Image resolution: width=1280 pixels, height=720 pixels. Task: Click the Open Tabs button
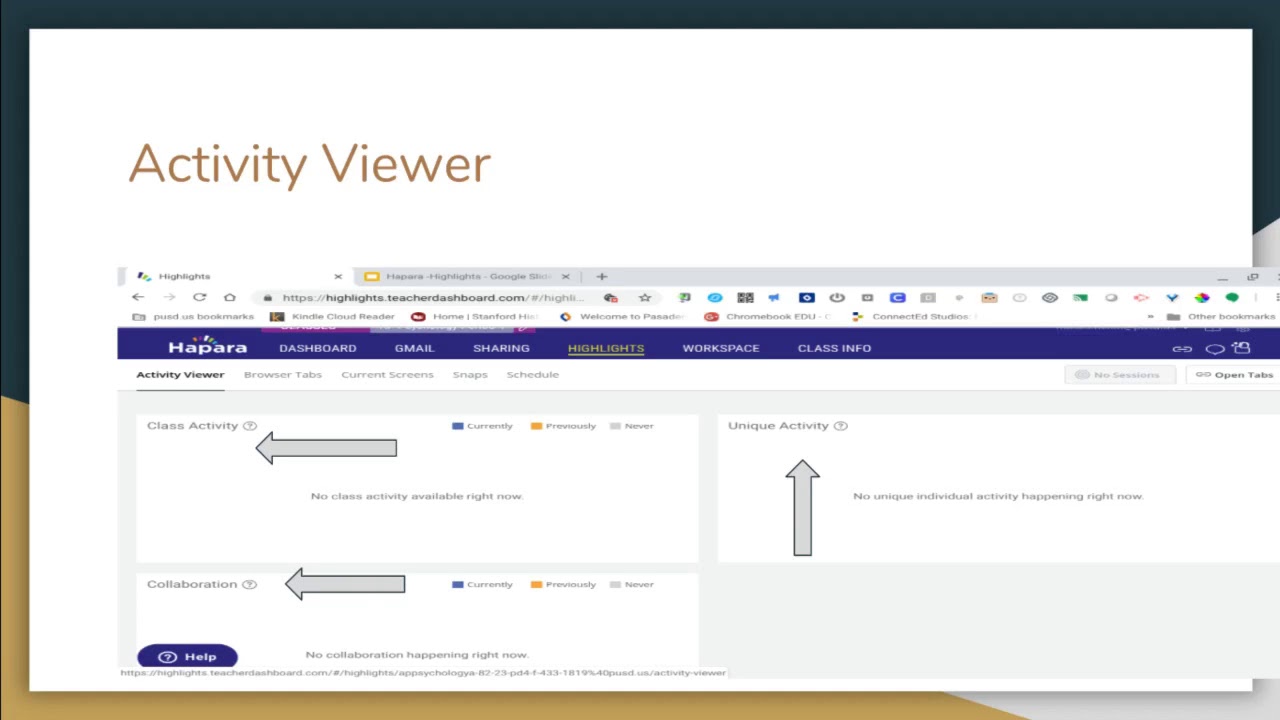tap(1234, 375)
